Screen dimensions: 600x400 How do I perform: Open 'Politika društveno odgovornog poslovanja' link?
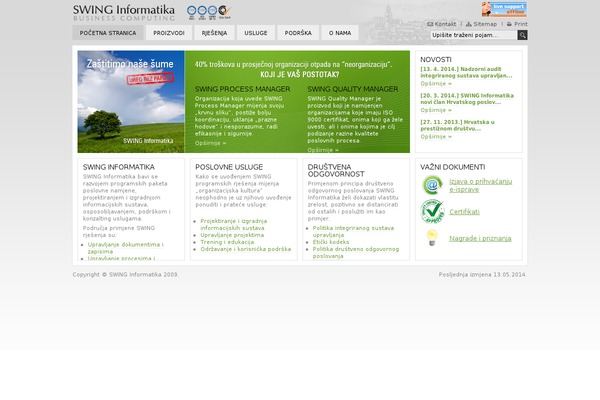pos(355,252)
